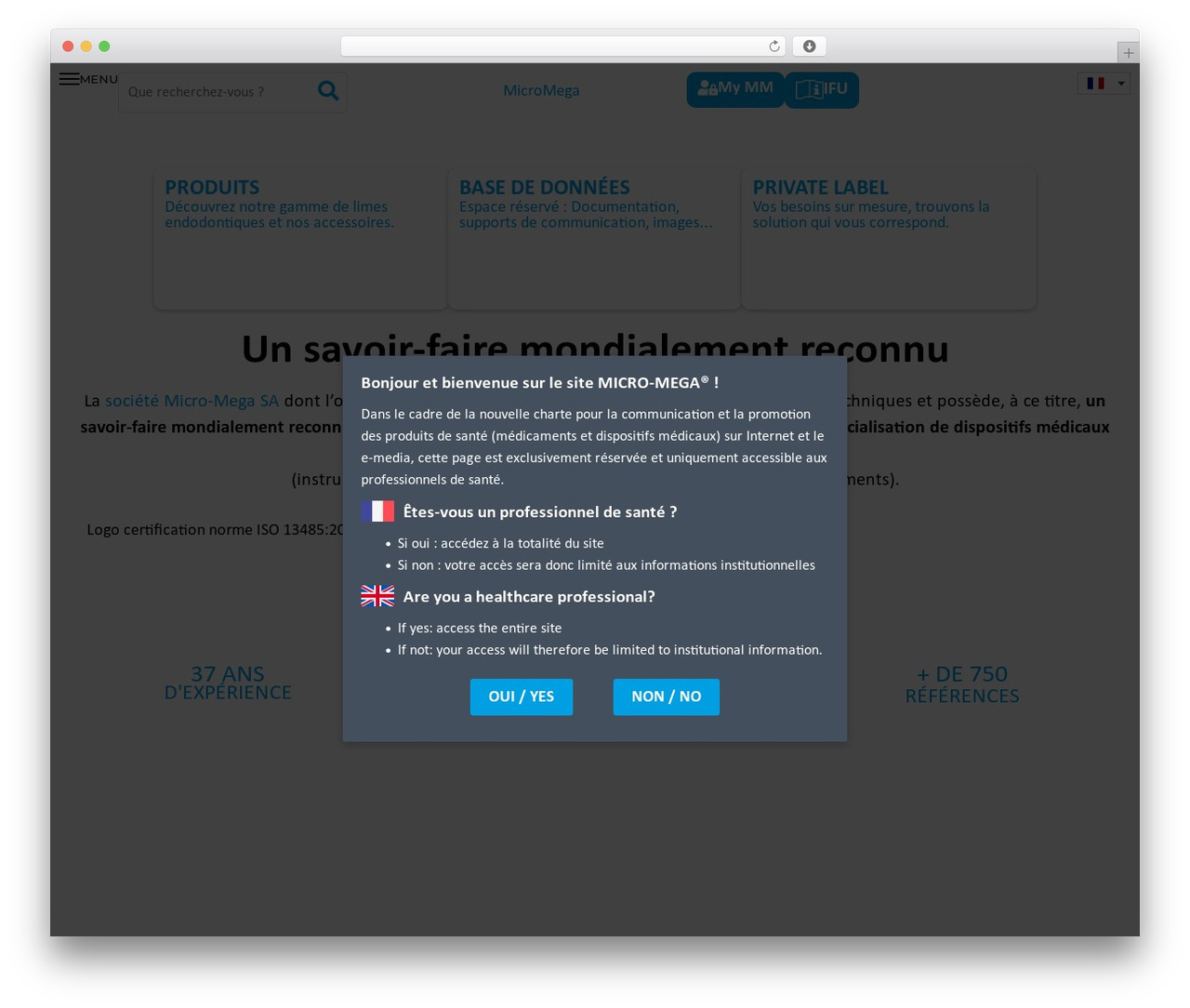Open the IFU instructions button
The height and width of the screenshot is (1008, 1190).
[x=822, y=89]
